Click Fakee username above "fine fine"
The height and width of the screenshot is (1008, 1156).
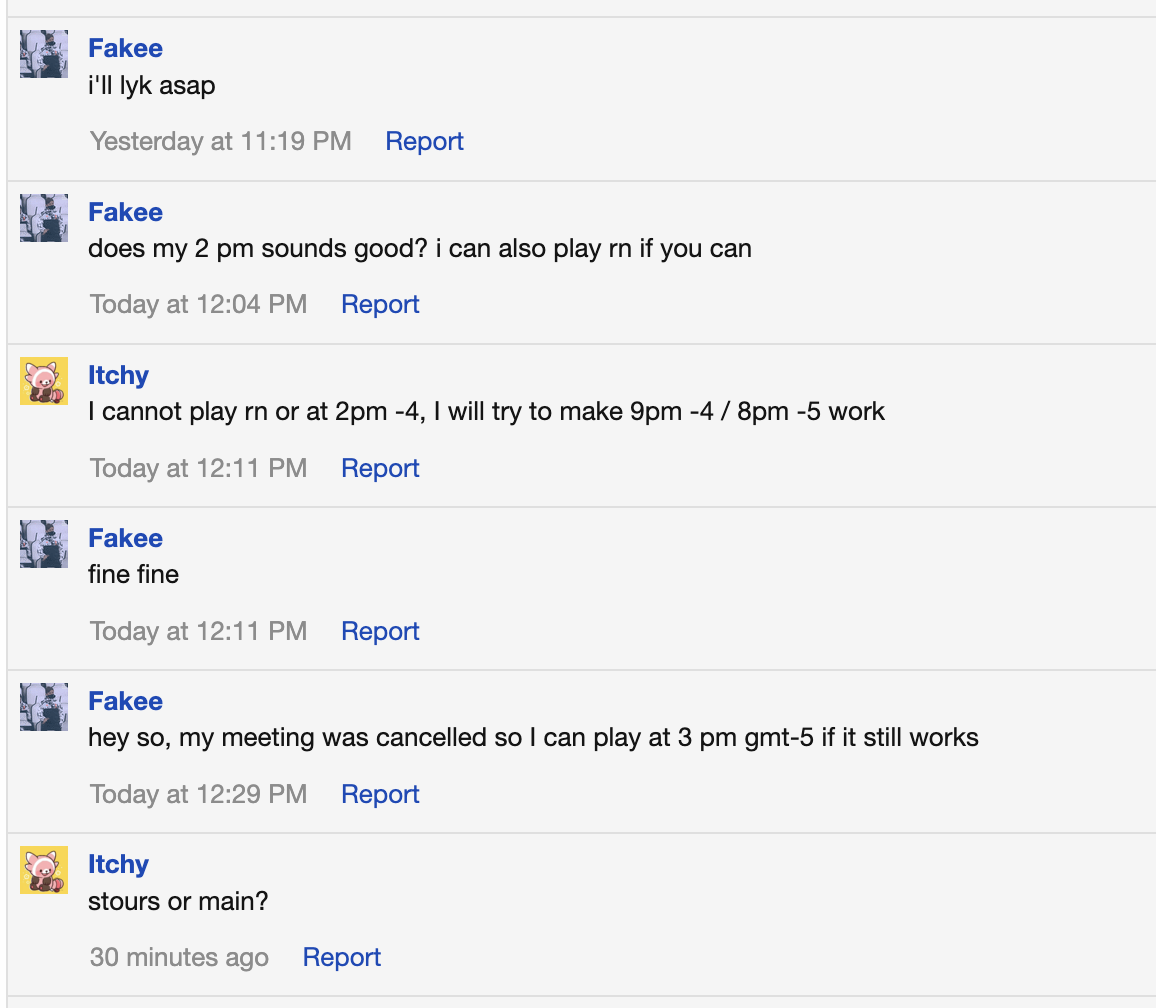125,538
